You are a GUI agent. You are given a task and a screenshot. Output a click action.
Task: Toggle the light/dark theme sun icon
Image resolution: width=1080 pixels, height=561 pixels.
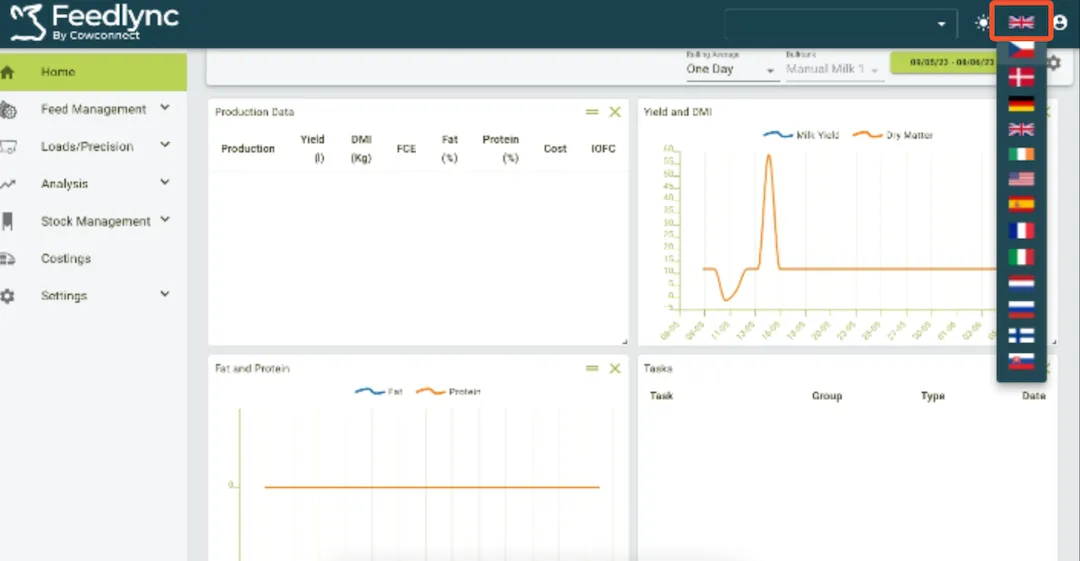981,23
